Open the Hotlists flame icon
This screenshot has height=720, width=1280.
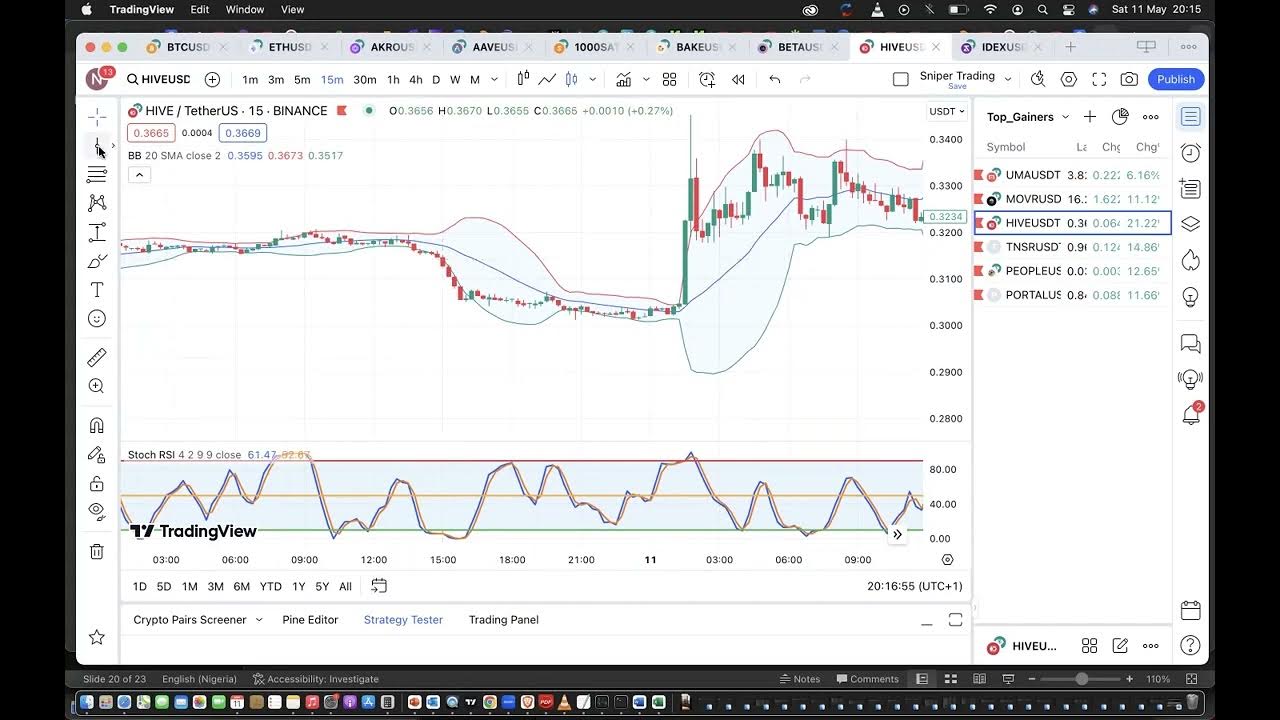(x=1190, y=260)
